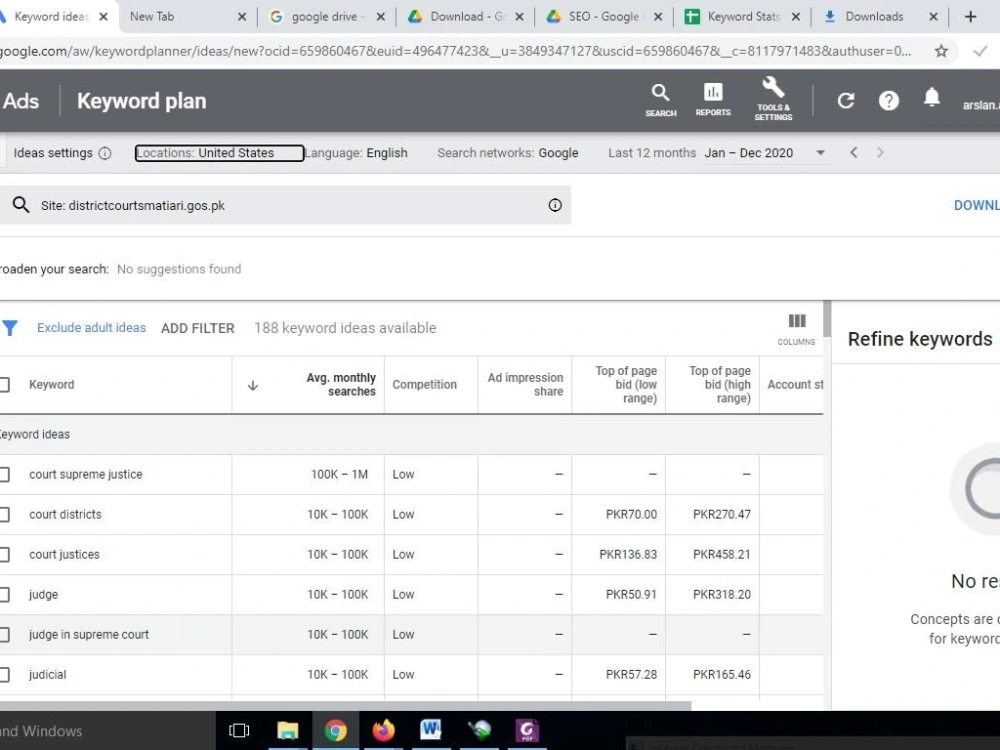Click the 'court supreme justice' keyword text
1000x750 pixels.
[85, 474]
